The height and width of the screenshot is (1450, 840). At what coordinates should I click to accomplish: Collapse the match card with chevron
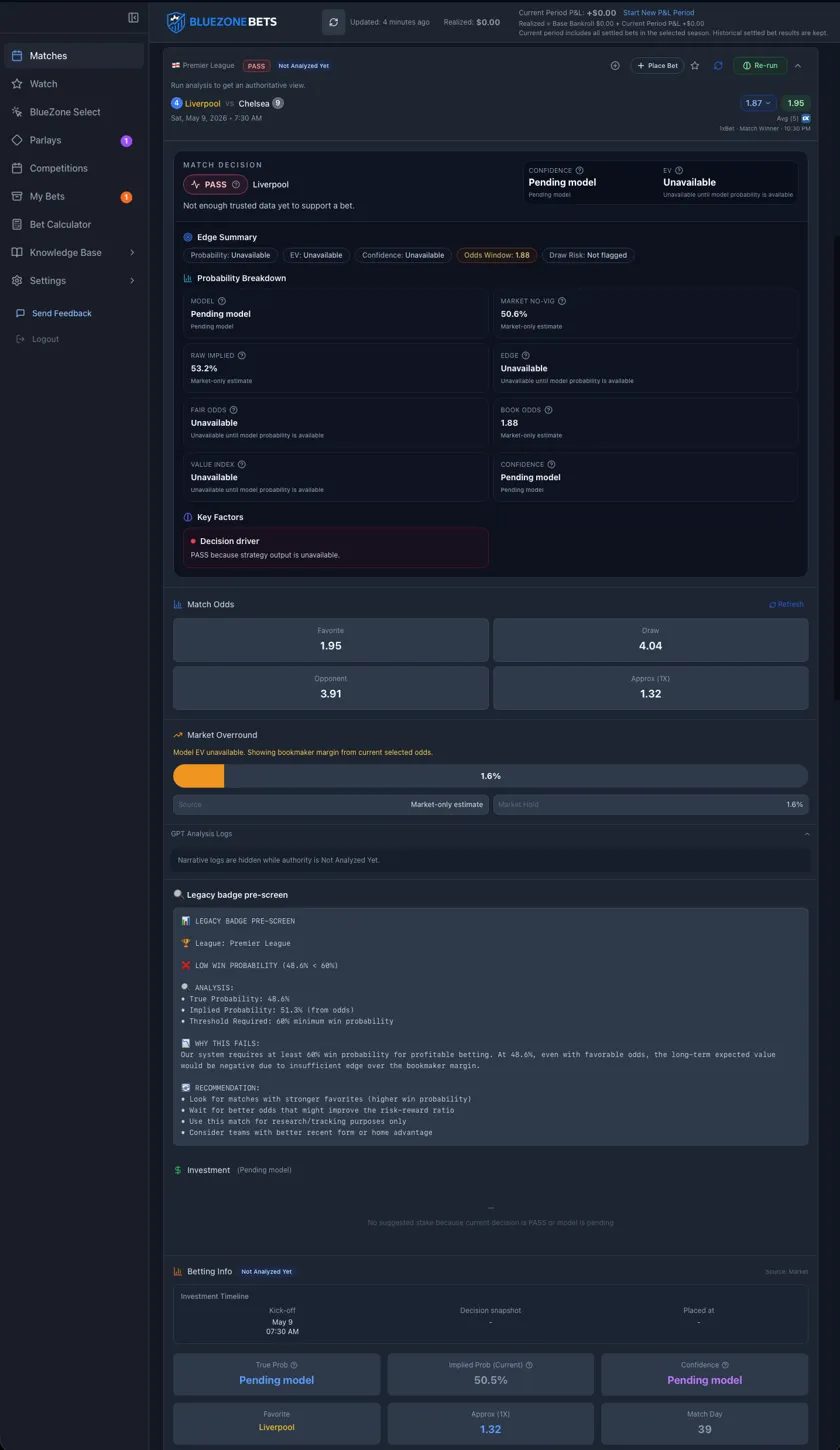pyautogui.click(x=798, y=66)
